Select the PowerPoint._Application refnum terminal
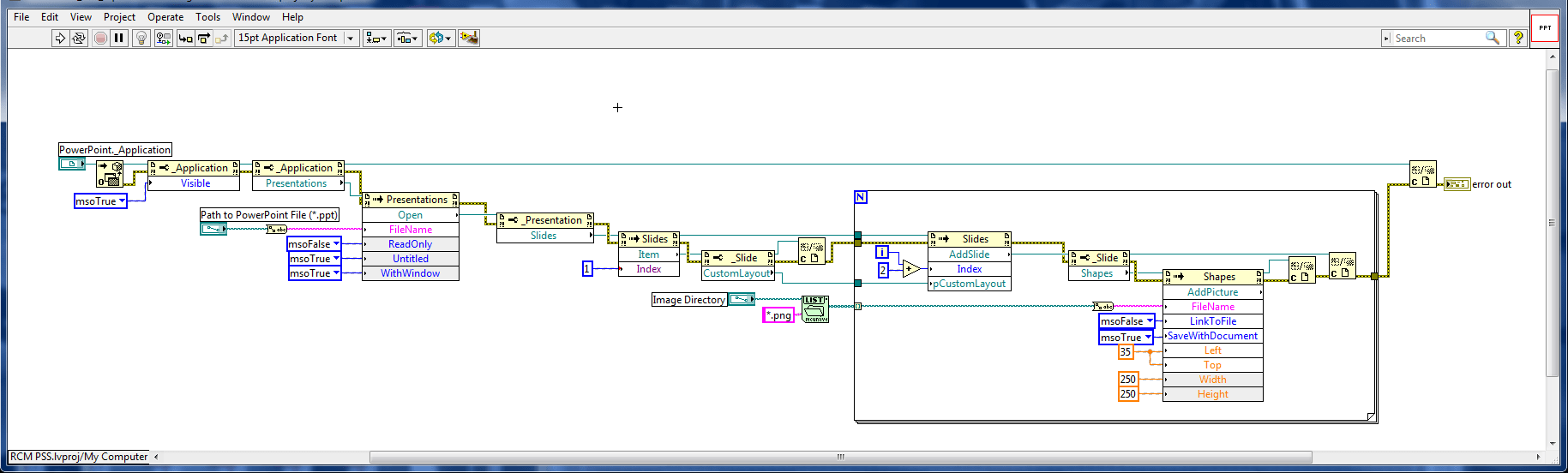The image size is (1568, 473). click(x=72, y=164)
